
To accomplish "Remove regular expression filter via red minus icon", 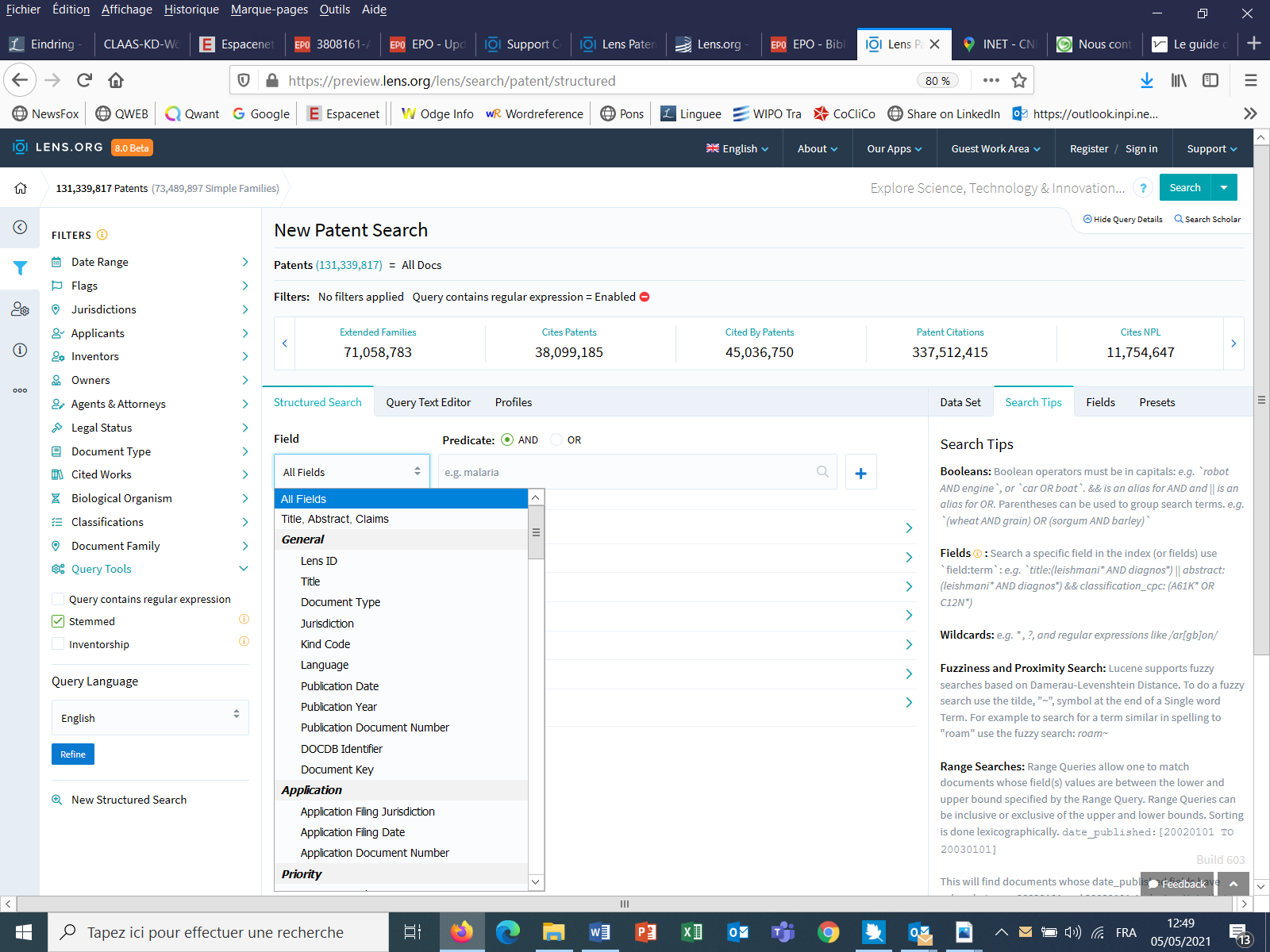I will (645, 297).
